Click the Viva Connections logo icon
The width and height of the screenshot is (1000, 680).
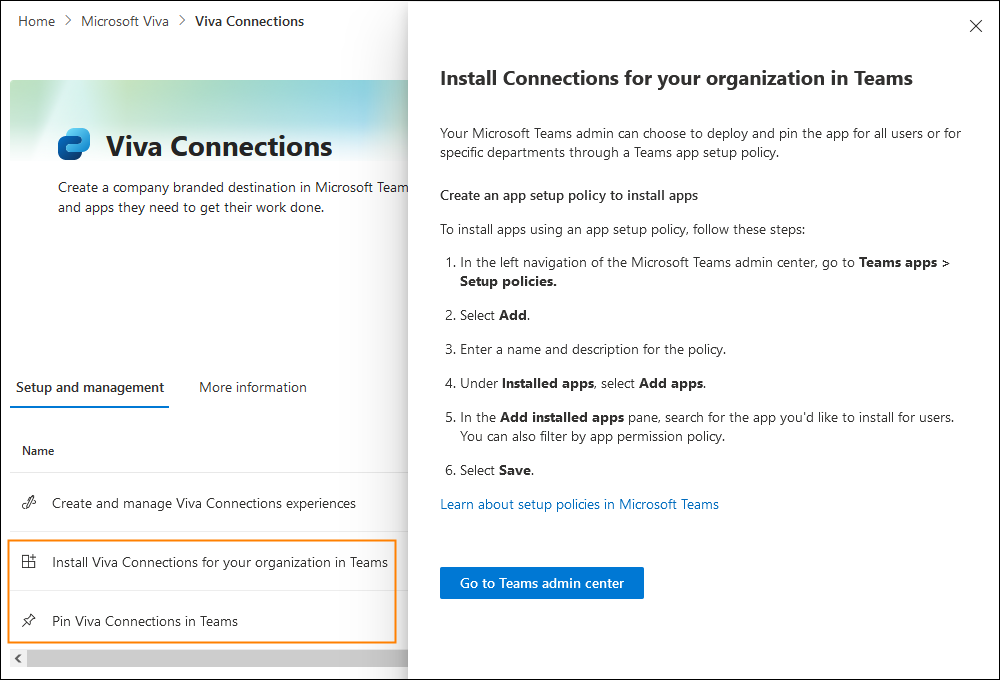74,144
